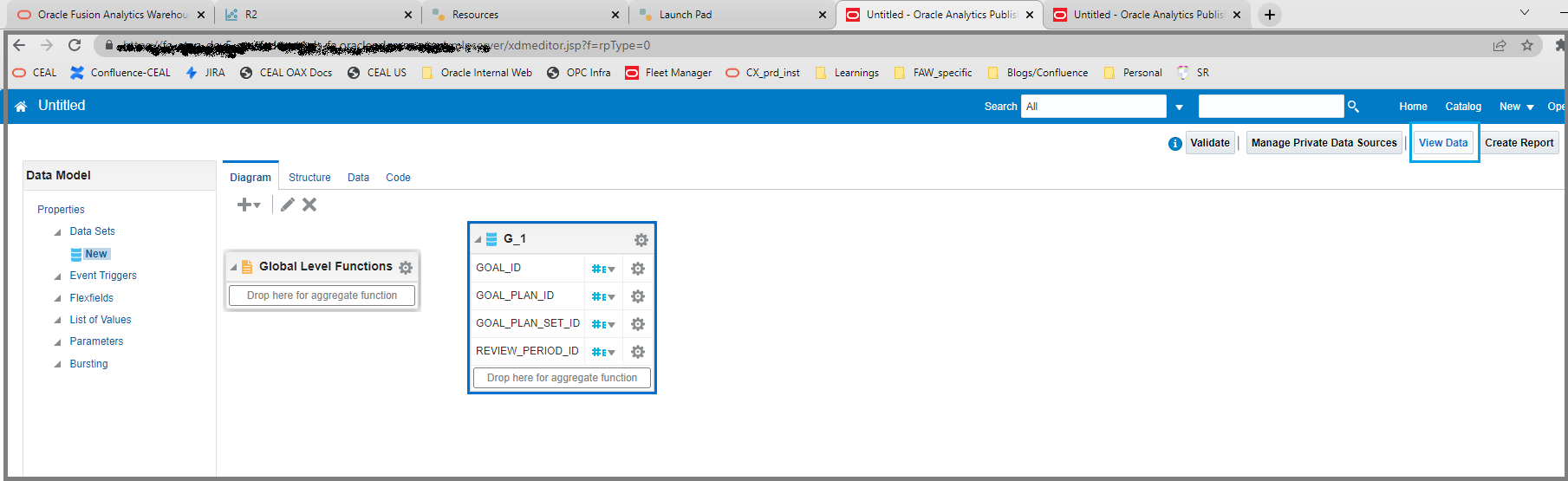Switch to the Data tab

[358, 178]
